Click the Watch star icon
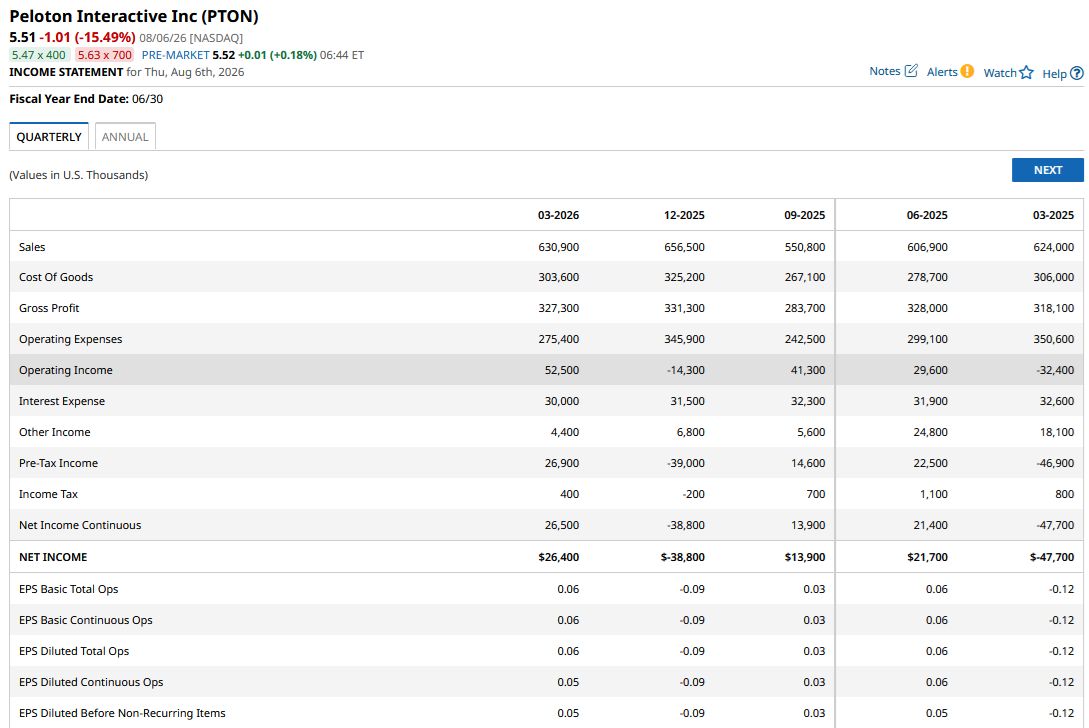Screen dimensions: 1089x728 [1026, 72]
